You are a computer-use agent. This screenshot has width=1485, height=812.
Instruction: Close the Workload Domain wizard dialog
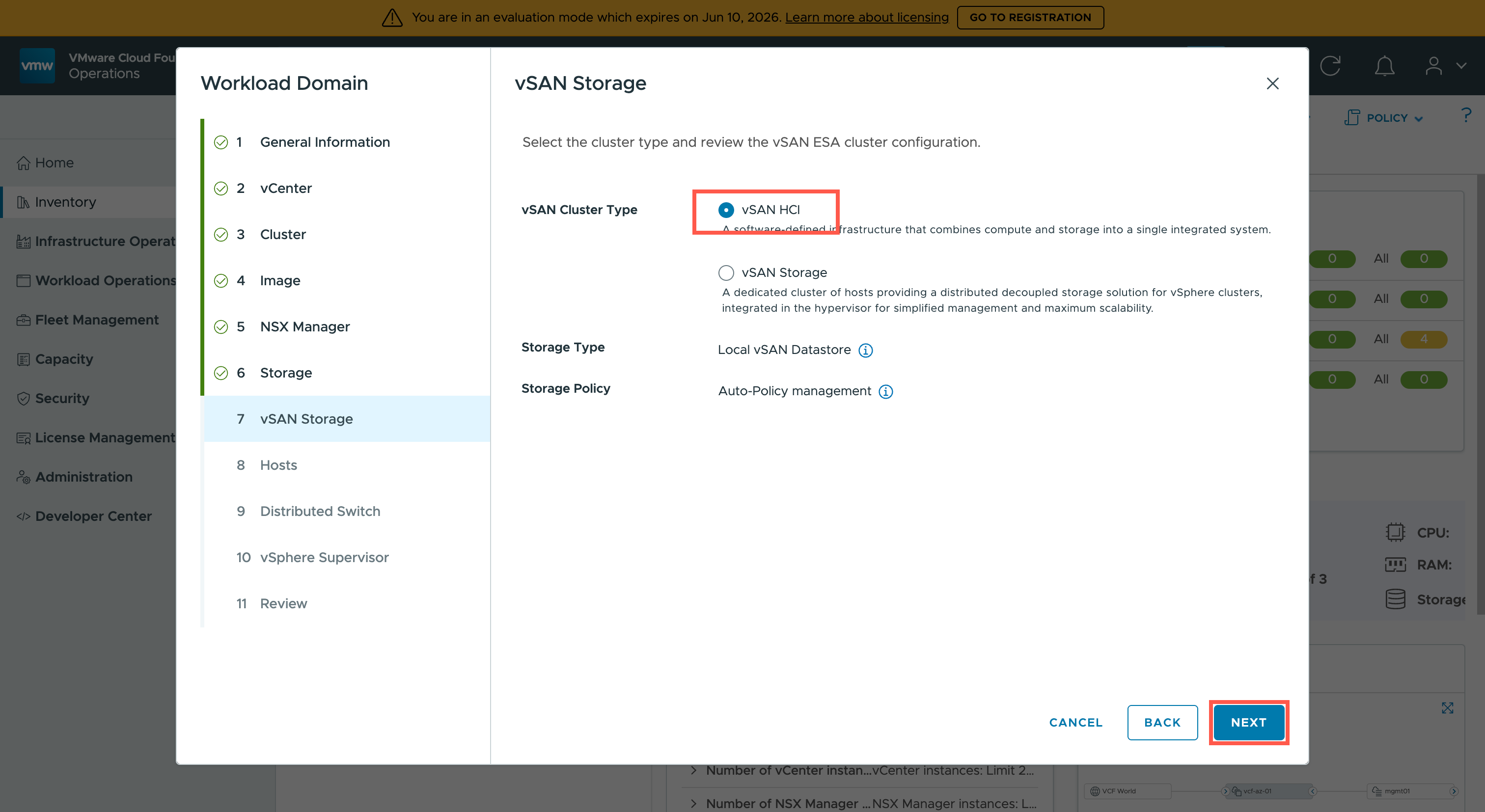tap(1272, 83)
